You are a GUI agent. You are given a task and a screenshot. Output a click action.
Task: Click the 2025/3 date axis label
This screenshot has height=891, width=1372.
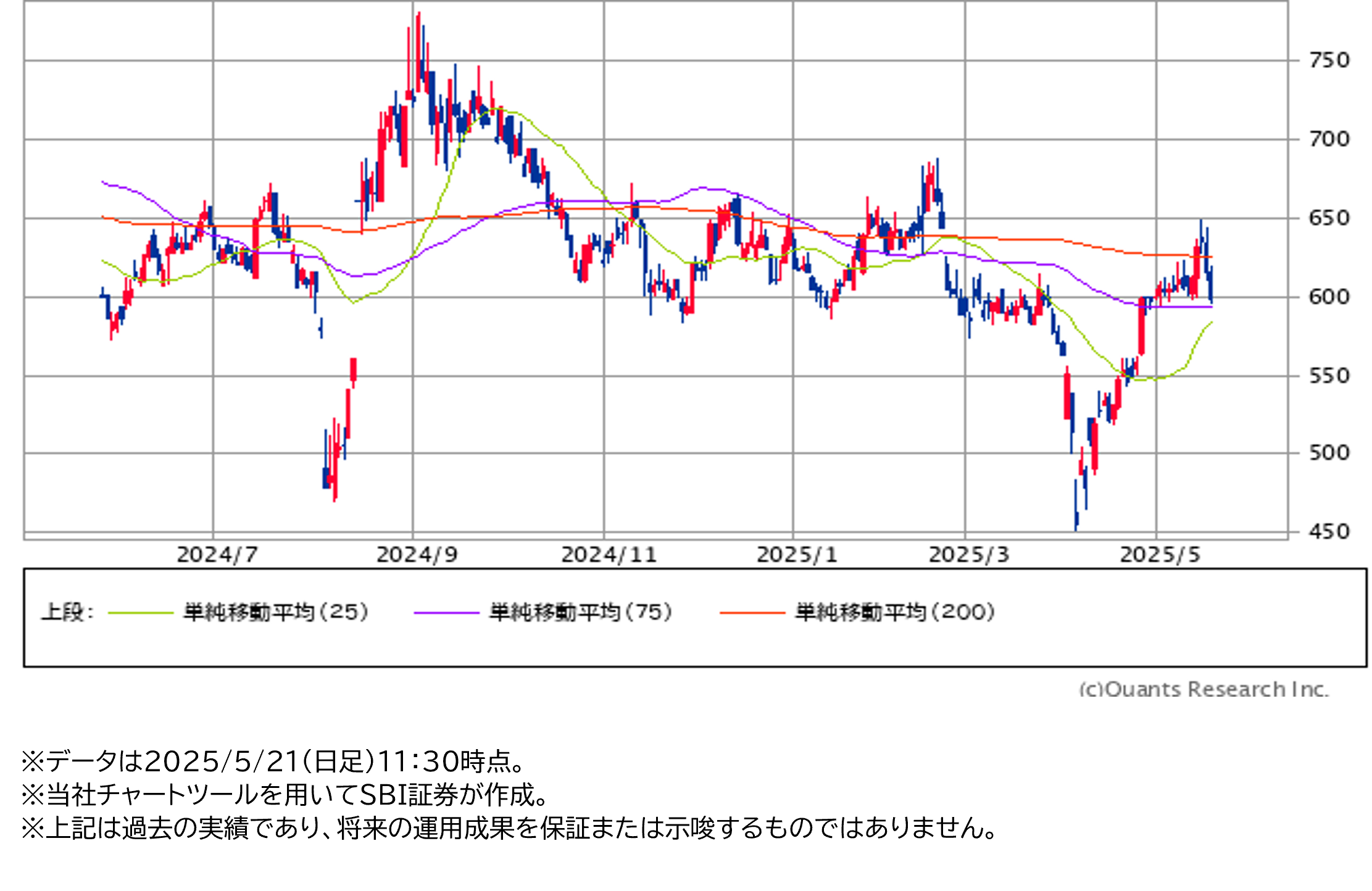coord(969,555)
